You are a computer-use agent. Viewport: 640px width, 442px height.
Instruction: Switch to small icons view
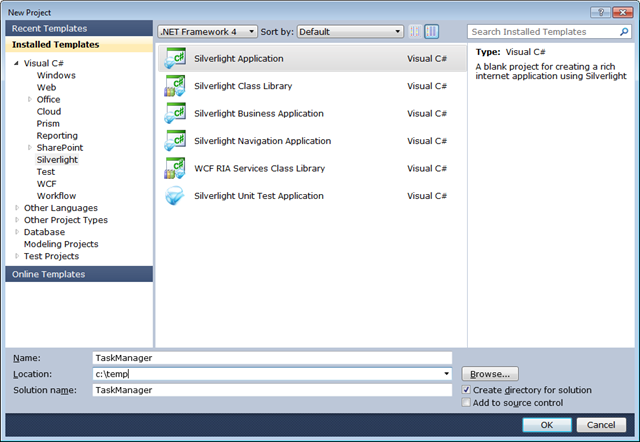point(415,32)
